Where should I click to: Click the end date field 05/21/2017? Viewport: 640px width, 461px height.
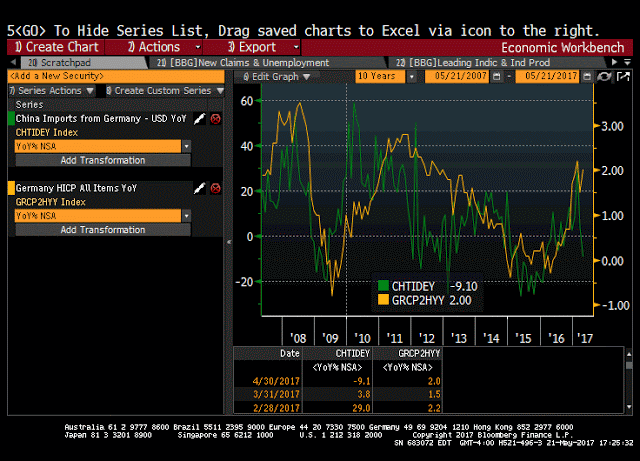tap(547, 76)
